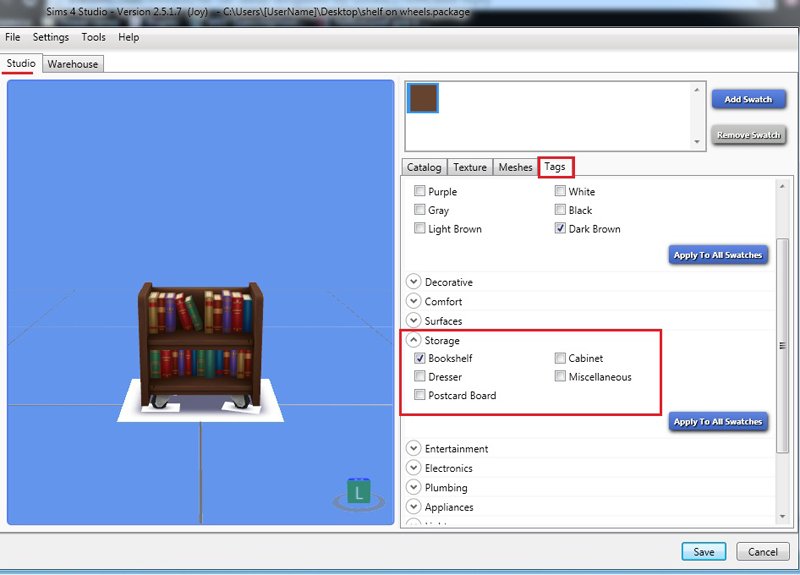Expand the Plumbing tag section

pyautogui.click(x=414, y=488)
